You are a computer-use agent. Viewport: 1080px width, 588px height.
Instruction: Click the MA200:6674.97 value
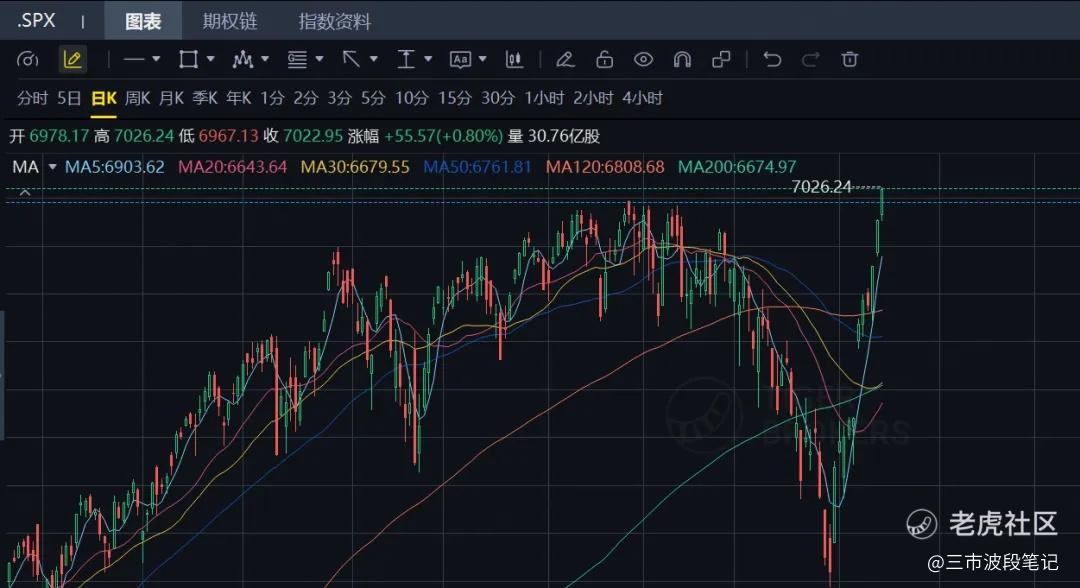[737, 167]
